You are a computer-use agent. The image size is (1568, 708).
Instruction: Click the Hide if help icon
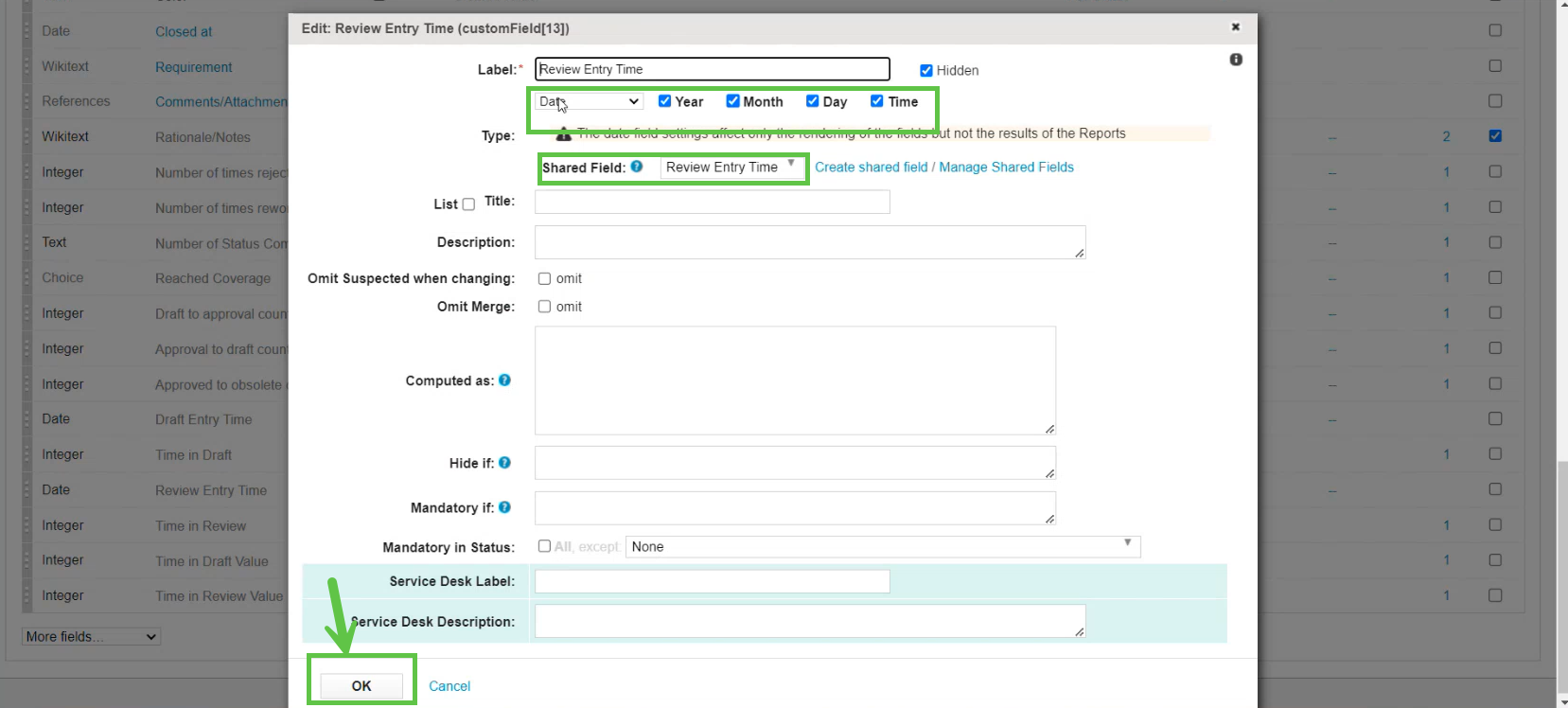tap(504, 463)
